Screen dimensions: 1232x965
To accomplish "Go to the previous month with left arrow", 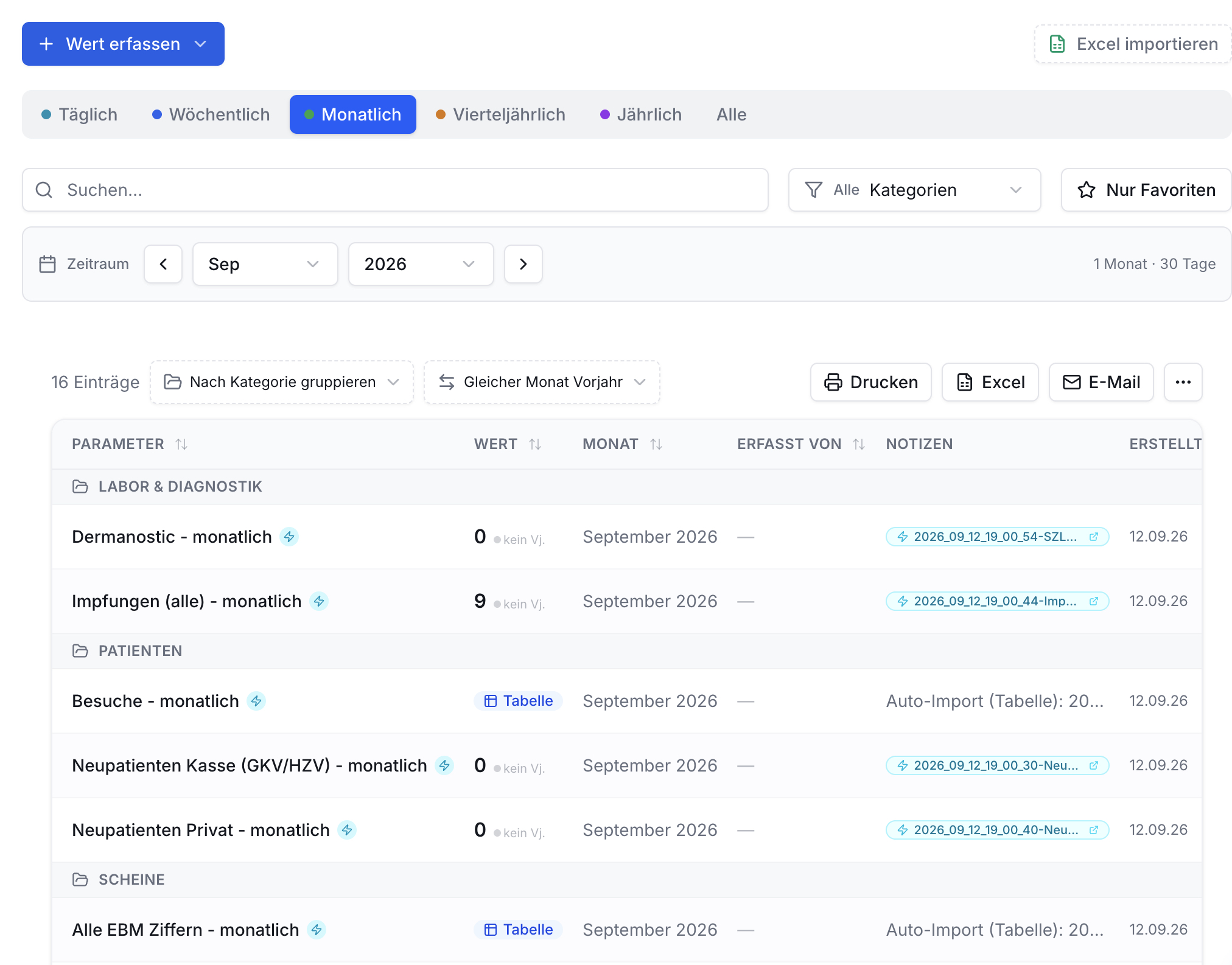I will point(163,264).
